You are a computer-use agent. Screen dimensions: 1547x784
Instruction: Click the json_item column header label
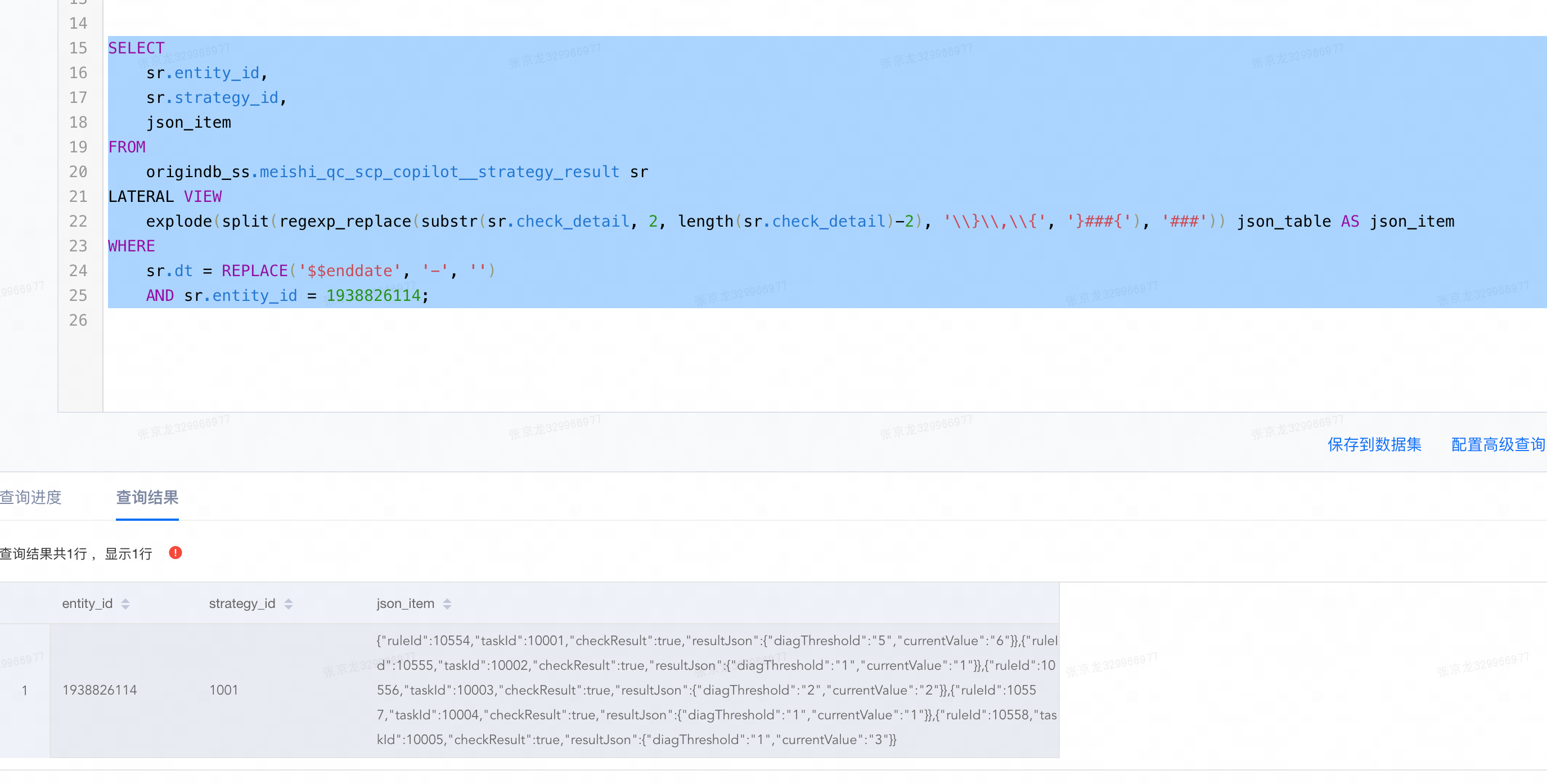(x=406, y=603)
